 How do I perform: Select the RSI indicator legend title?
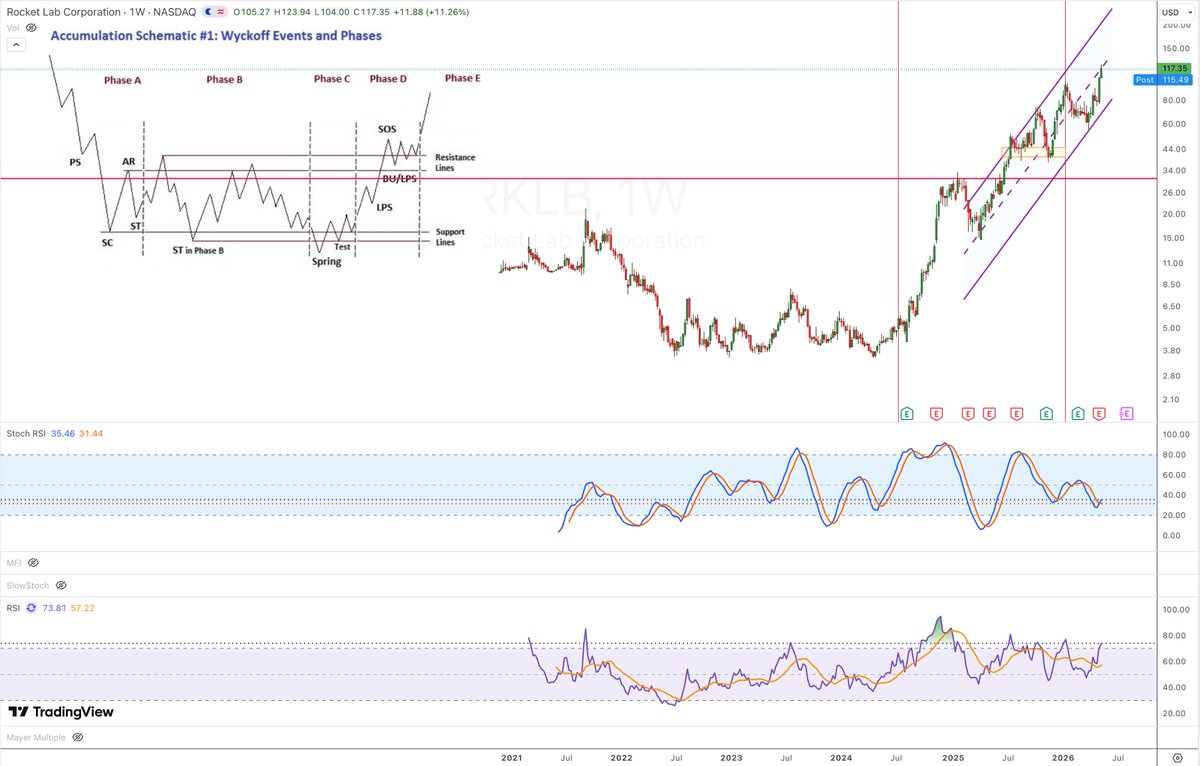[x=14, y=607]
